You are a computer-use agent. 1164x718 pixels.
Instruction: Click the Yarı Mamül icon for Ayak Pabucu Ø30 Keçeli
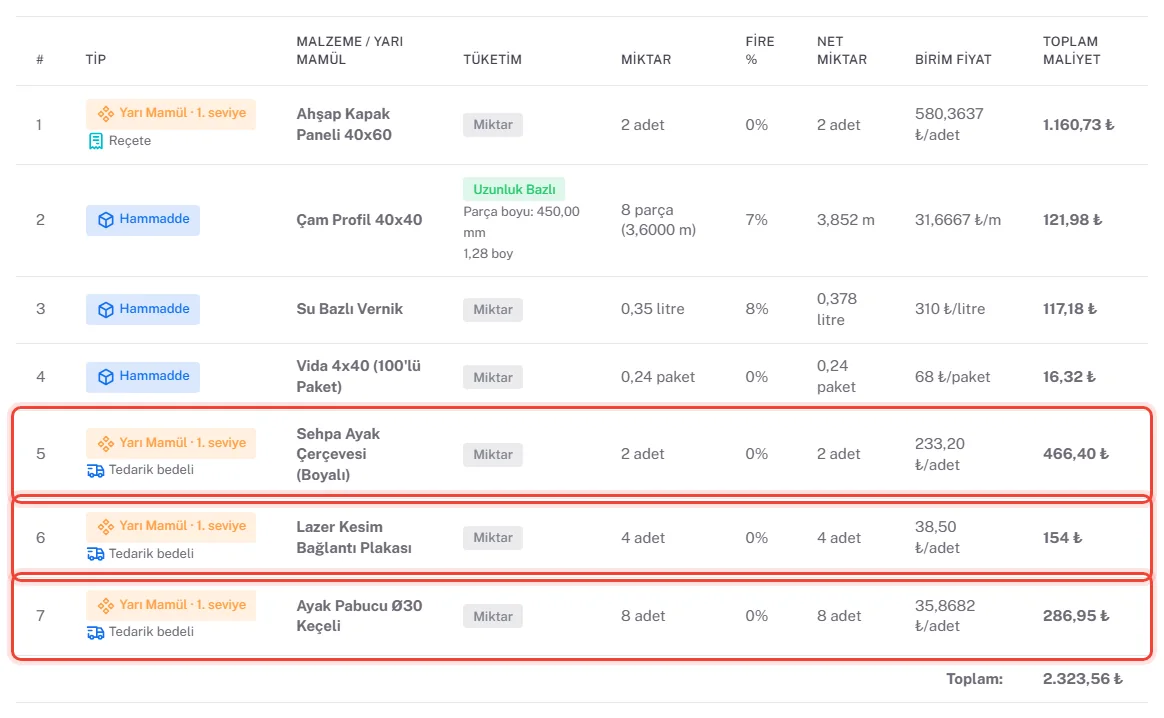[x=105, y=605]
